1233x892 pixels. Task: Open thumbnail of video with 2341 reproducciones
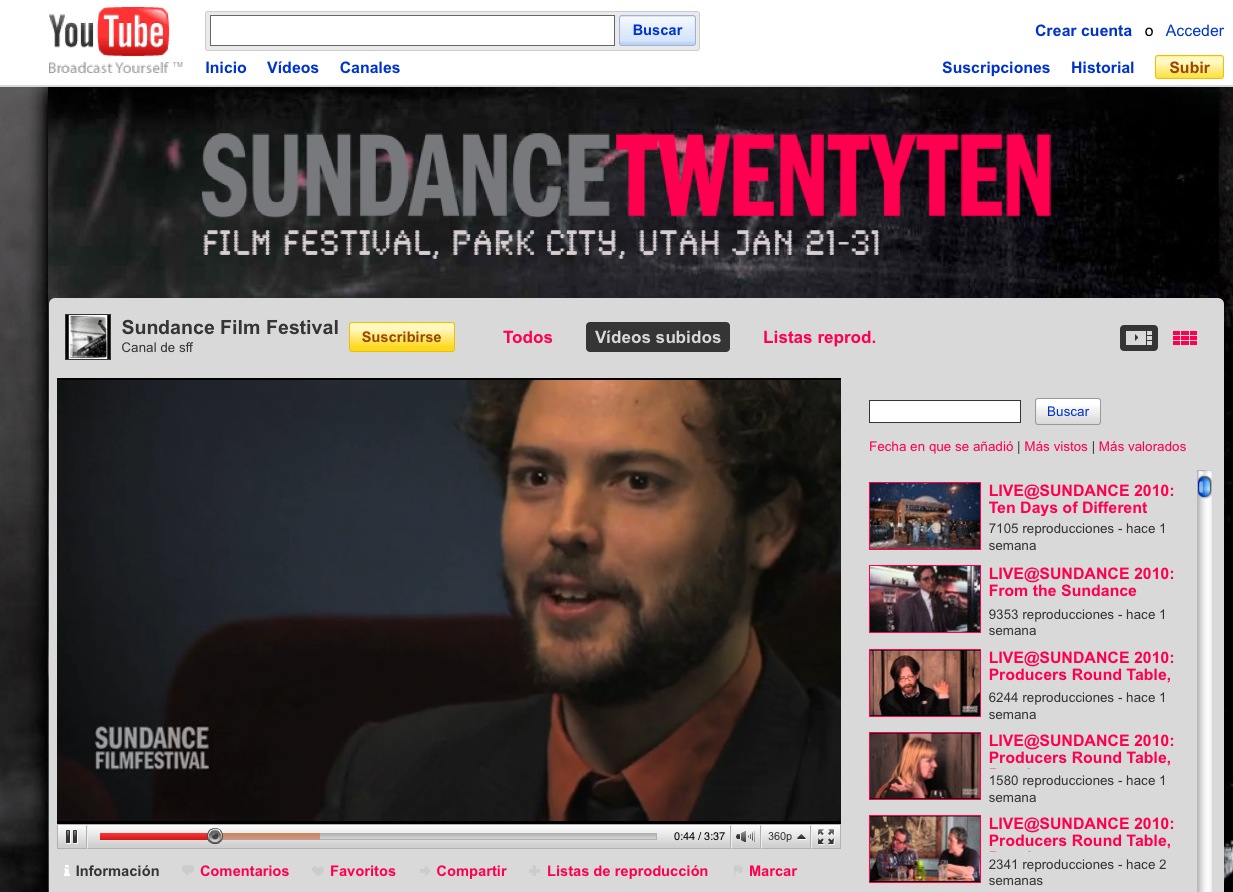coord(925,849)
